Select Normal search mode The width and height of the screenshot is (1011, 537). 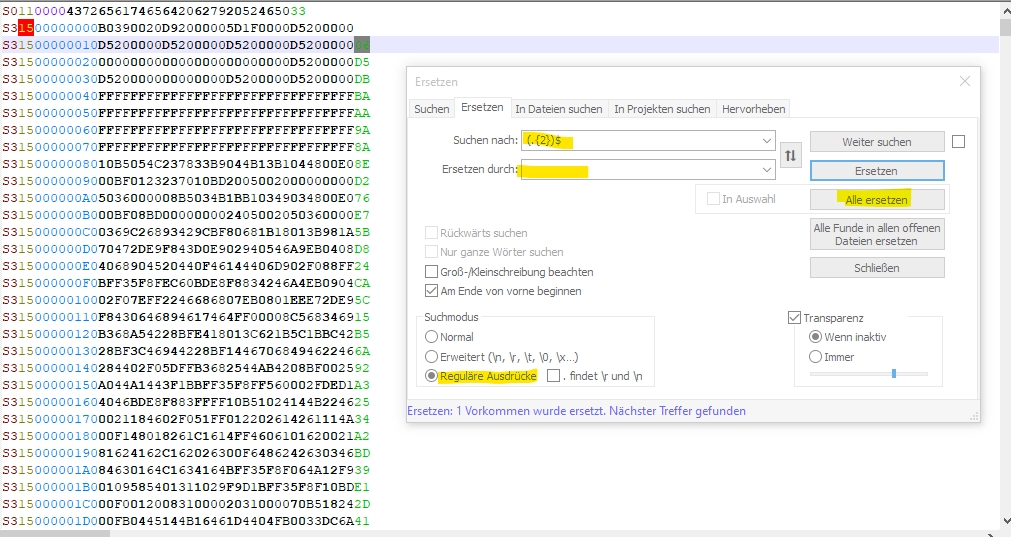pos(432,337)
